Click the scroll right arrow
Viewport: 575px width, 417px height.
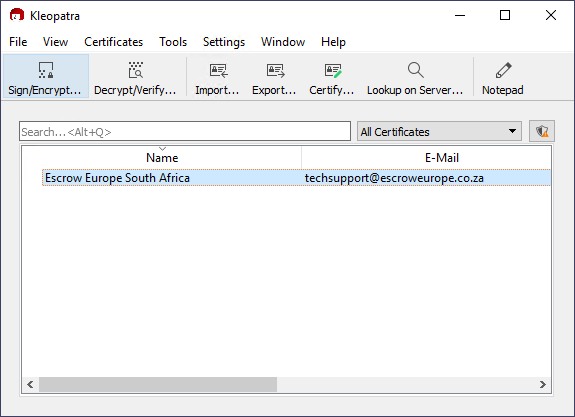click(543, 384)
